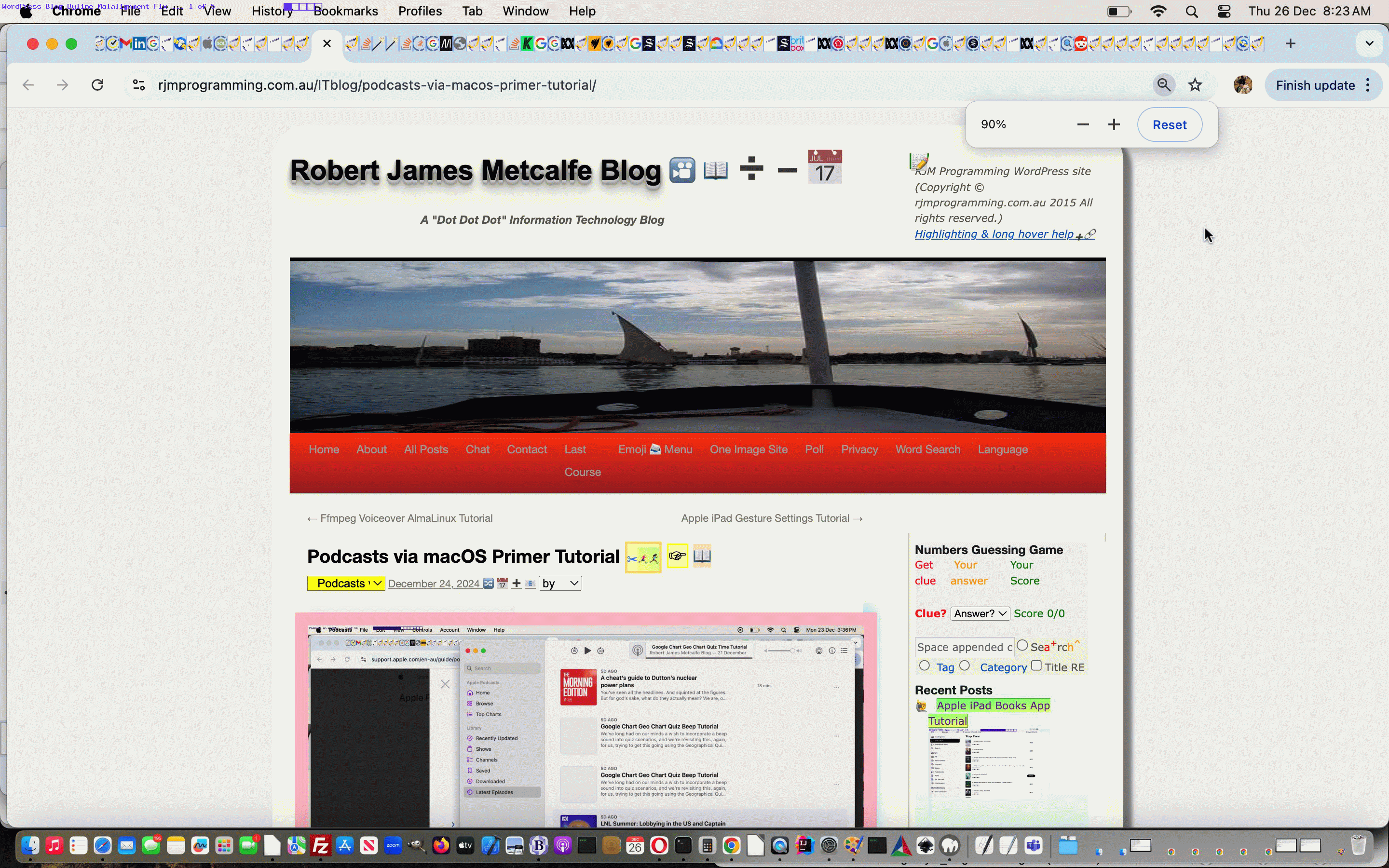
Task: Open Finder from the Dock
Action: click(x=30, y=846)
